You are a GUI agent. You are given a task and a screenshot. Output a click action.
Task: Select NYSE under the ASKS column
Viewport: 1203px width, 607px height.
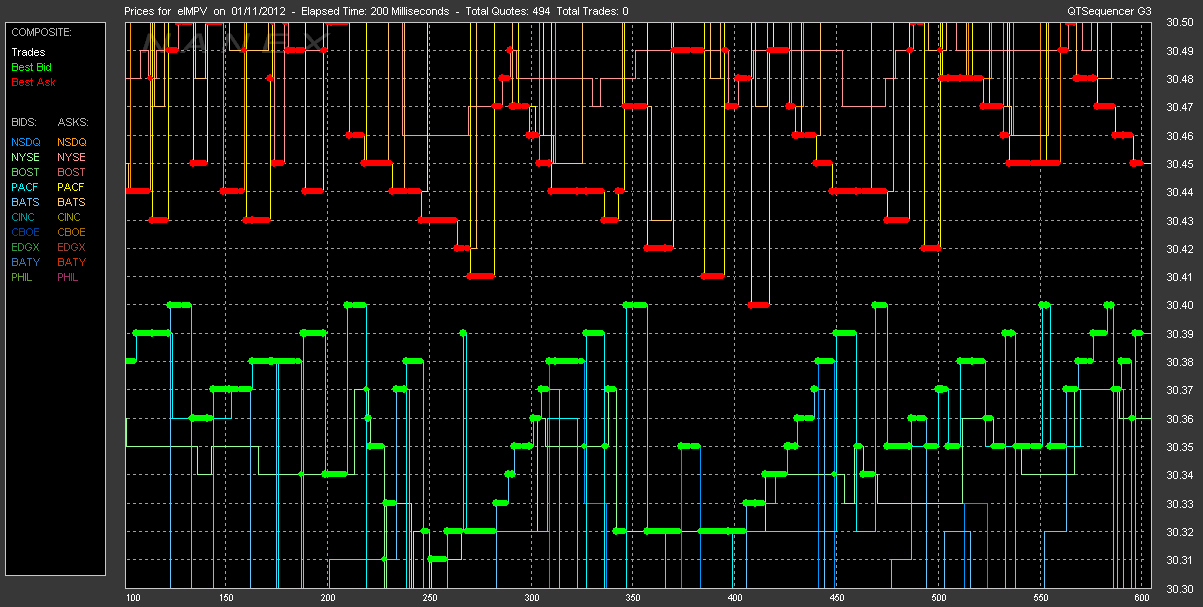pyautogui.click(x=71, y=157)
